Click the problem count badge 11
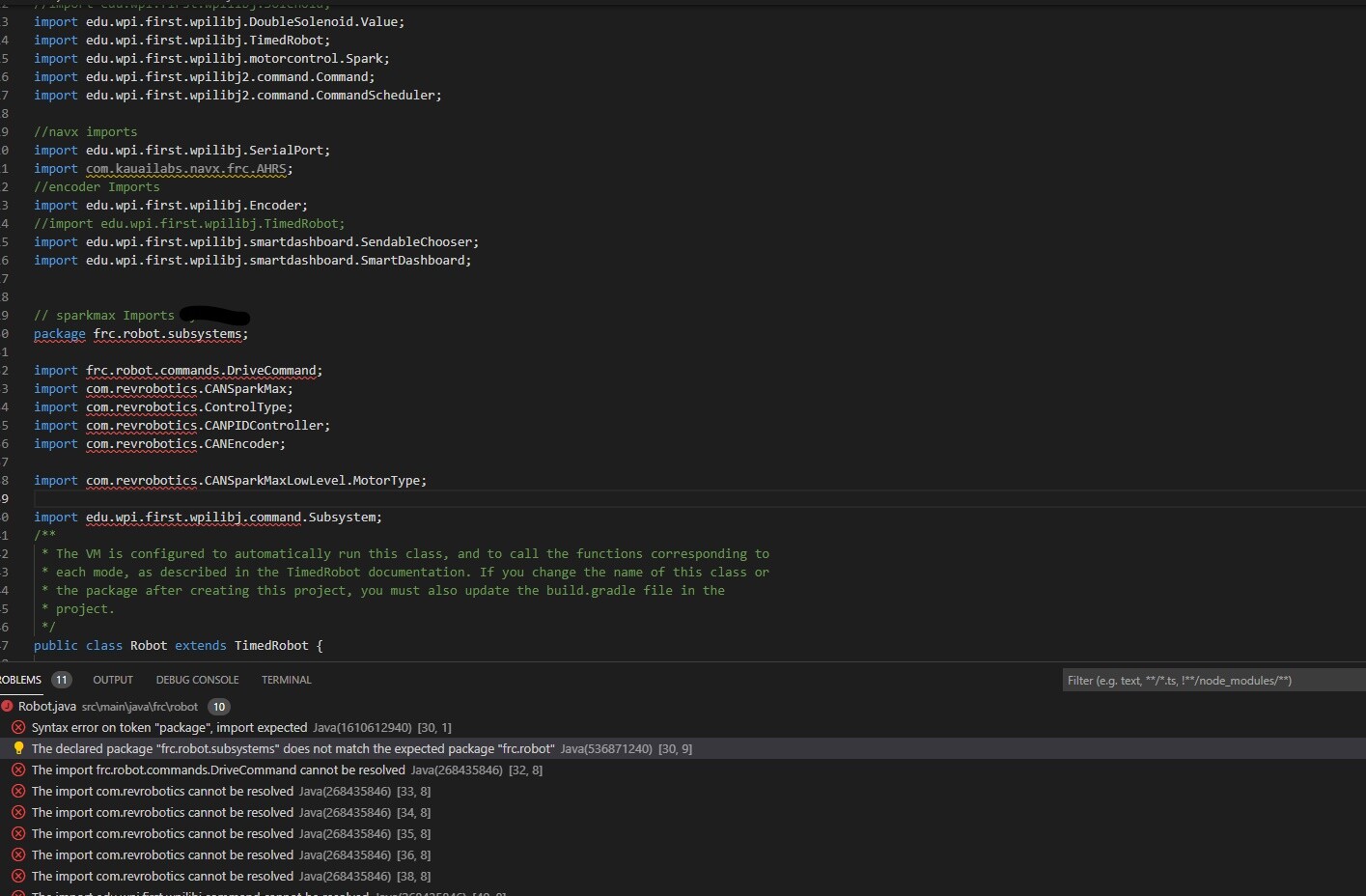The width and height of the screenshot is (1366, 896). click(x=62, y=680)
